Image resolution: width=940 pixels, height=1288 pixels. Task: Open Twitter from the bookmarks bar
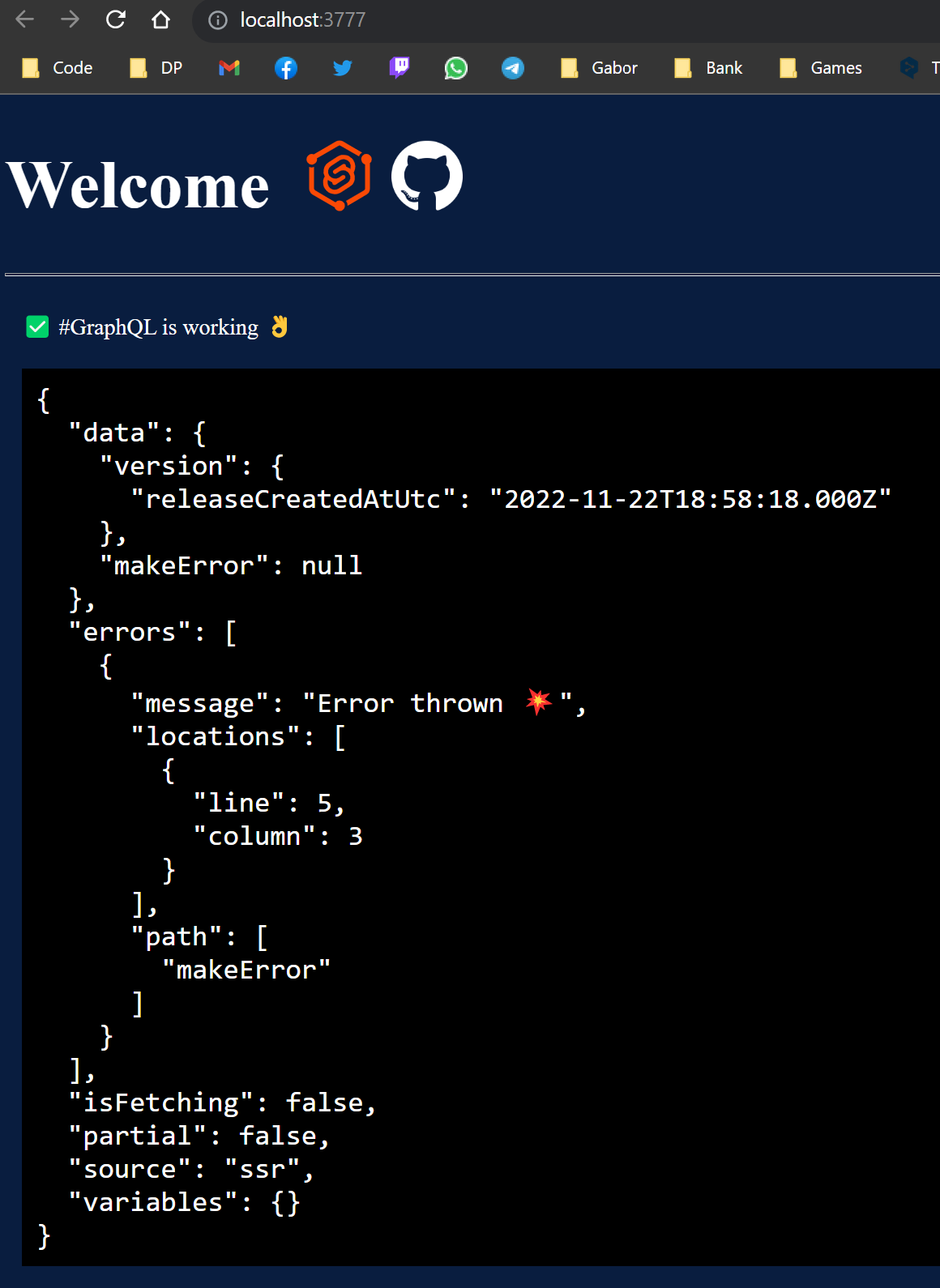tap(342, 68)
